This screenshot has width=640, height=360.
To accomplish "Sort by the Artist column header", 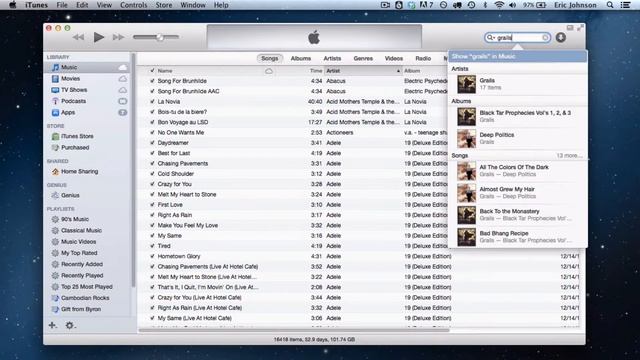I will (363, 71).
